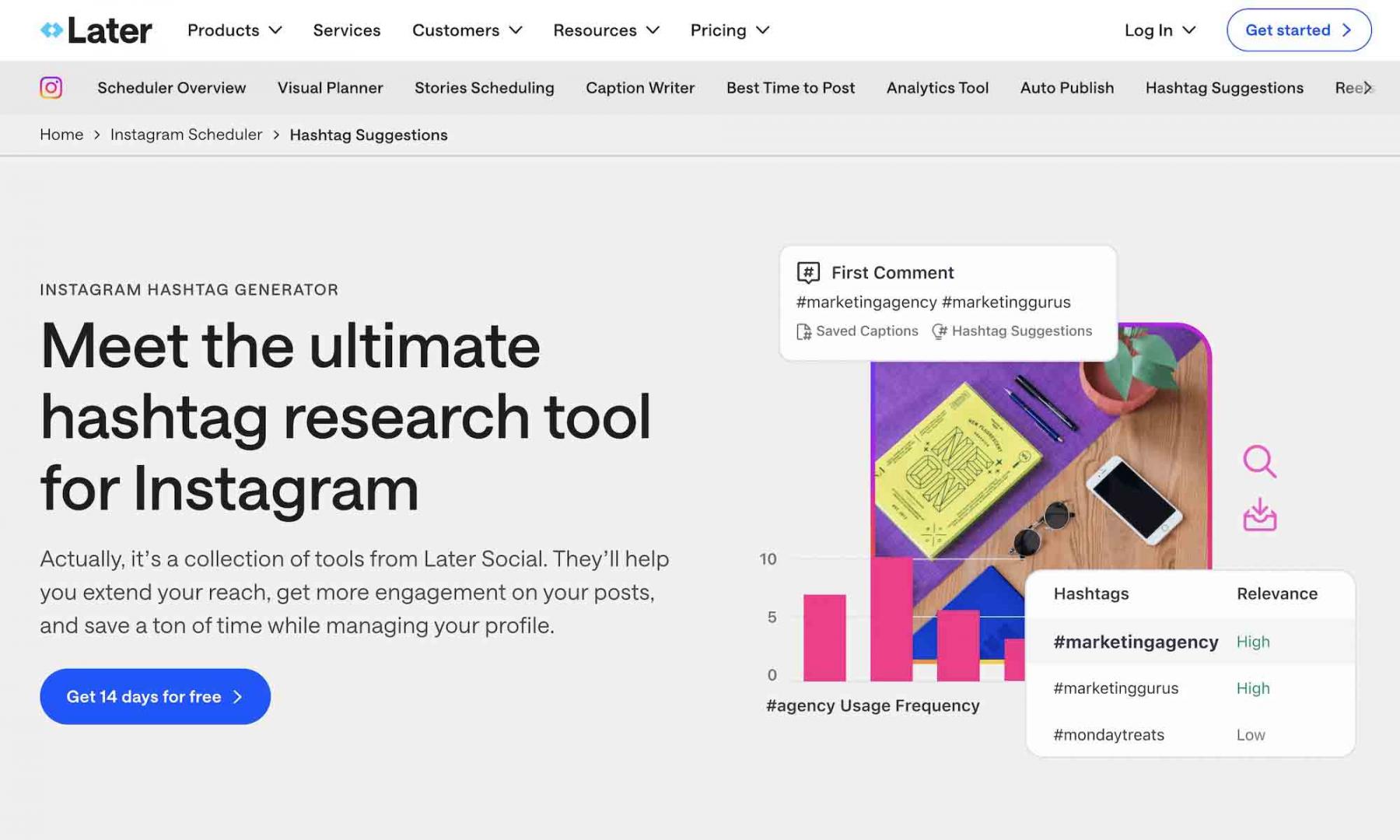The width and height of the screenshot is (1400, 840).
Task: Open the Log In dropdown
Action: pyautogui.click(x=1160, y=30)
